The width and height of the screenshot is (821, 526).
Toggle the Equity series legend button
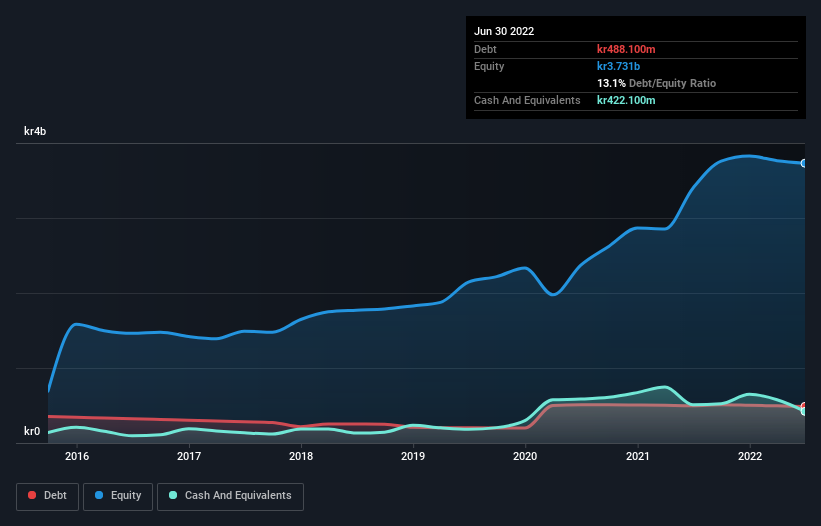point(118,496)
